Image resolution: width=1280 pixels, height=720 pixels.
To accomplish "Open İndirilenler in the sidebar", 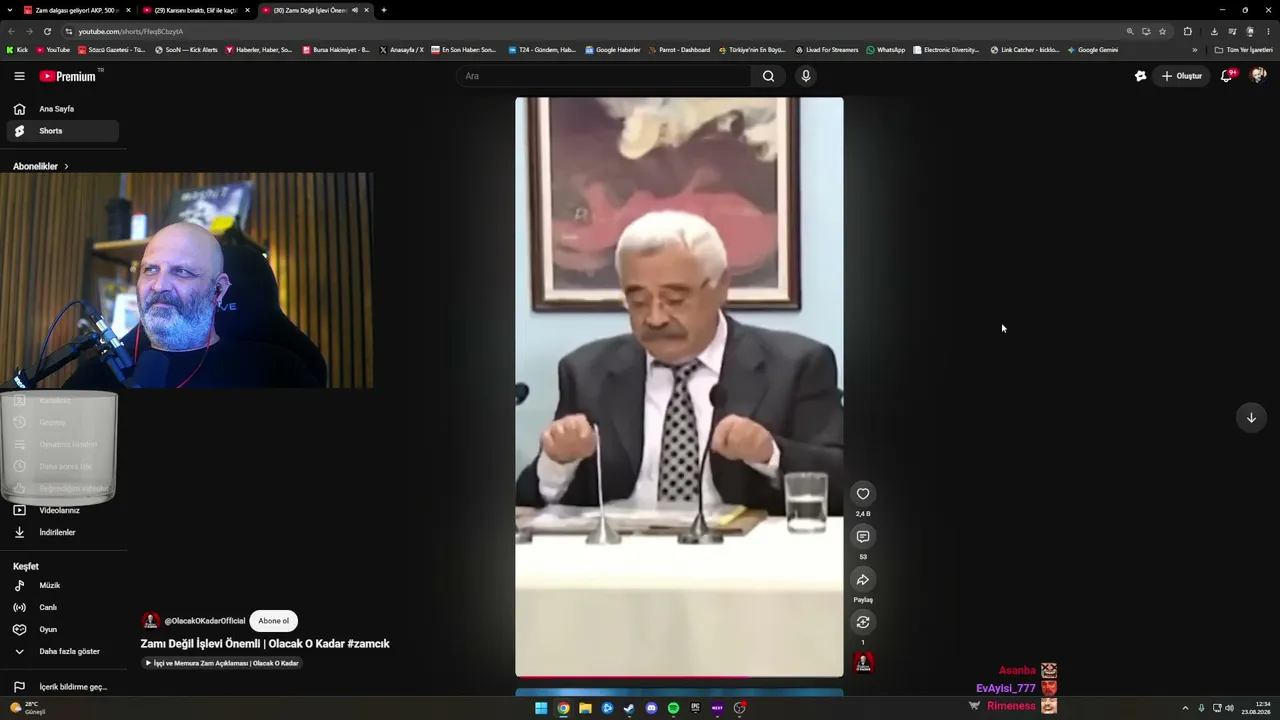I will [62, 532].
